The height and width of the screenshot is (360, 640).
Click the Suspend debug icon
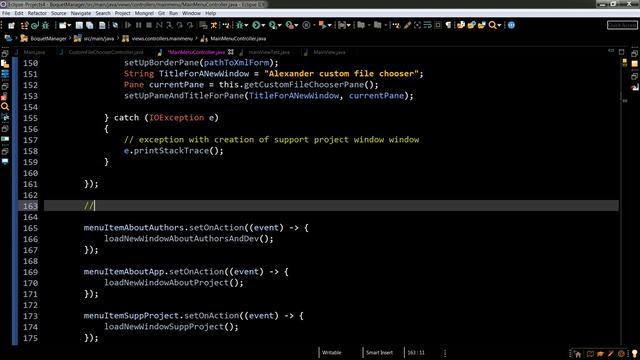139,25
